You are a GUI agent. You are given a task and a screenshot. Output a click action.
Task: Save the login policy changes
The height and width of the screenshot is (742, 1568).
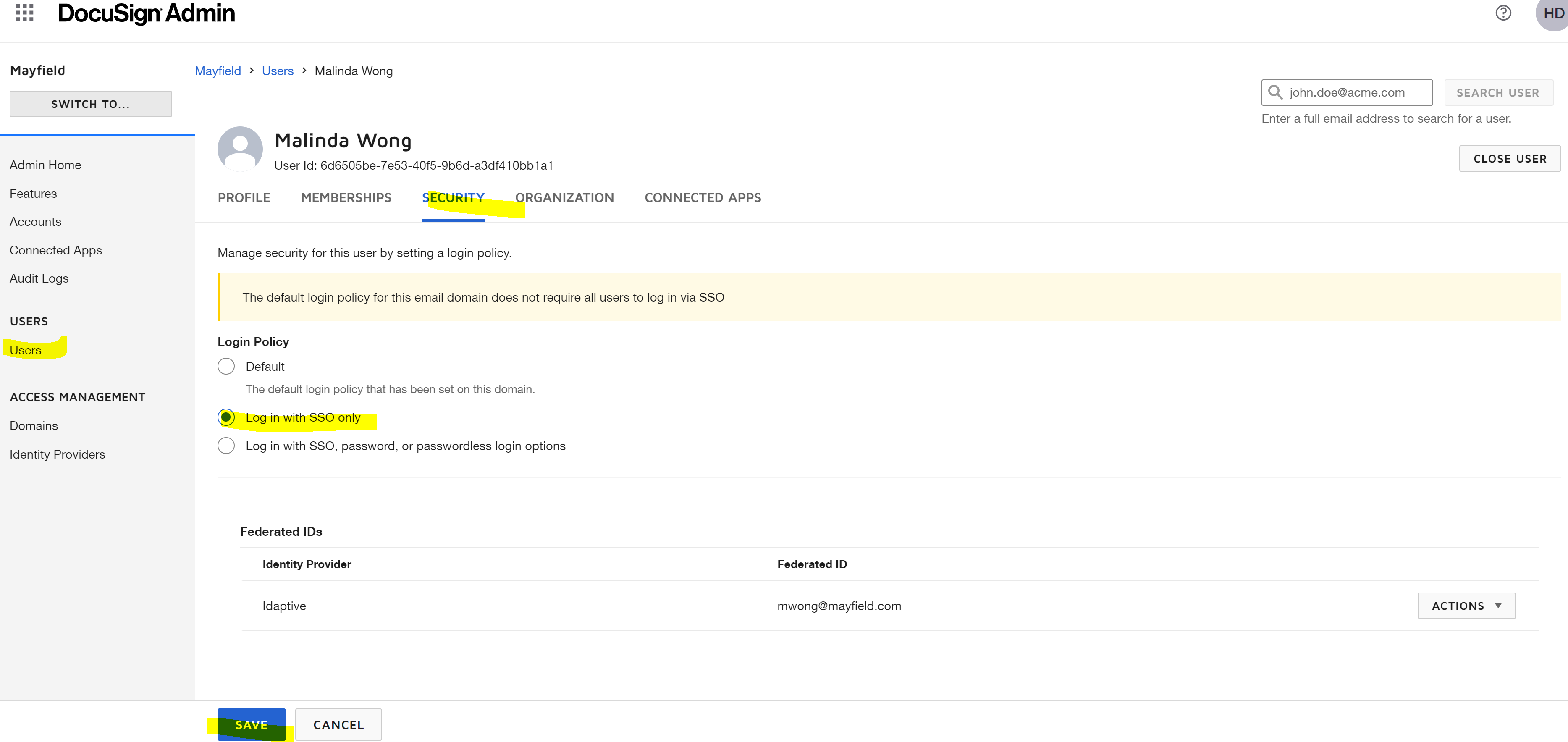[252, 724]
